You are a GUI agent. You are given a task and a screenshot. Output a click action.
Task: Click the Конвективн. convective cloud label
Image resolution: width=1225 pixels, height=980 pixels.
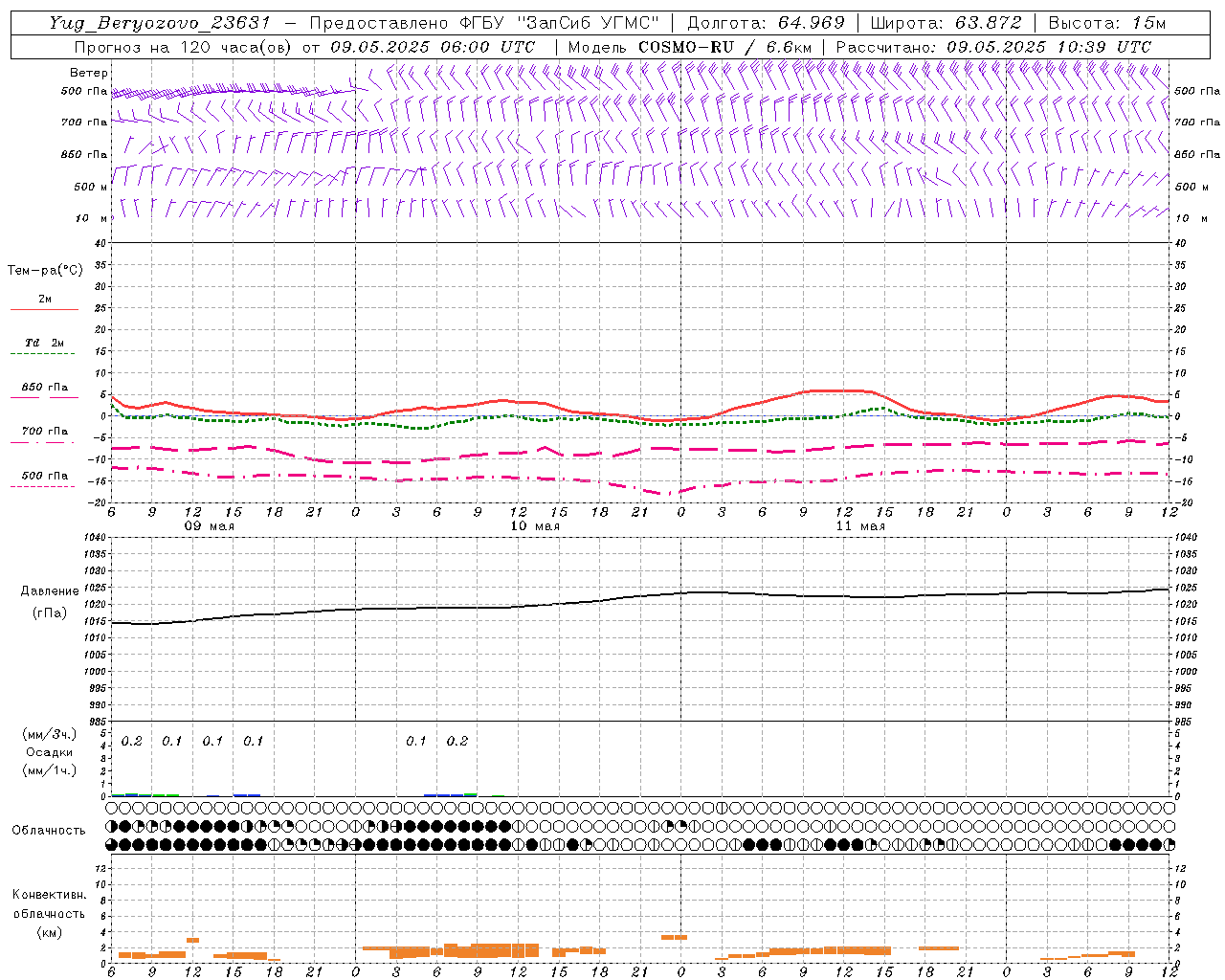click(49, 895)
